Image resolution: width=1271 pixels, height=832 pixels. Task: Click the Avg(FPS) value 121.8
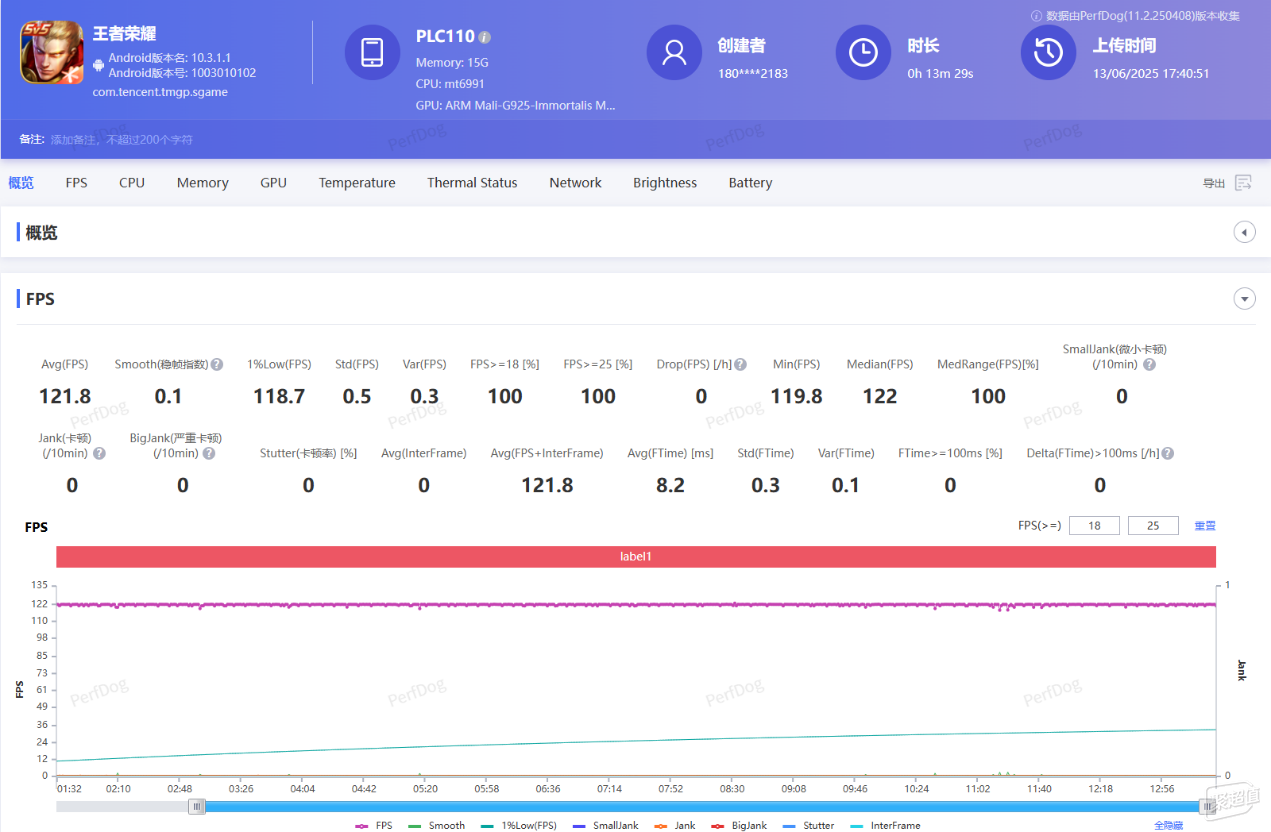pos(65,396)
